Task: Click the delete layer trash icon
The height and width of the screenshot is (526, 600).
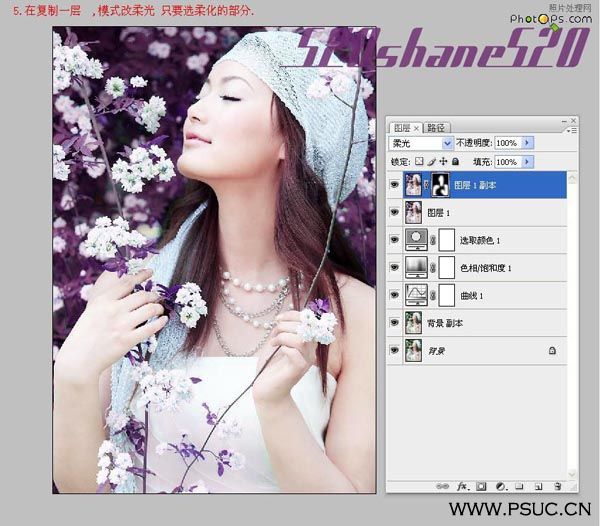Action: coord(558,487)
